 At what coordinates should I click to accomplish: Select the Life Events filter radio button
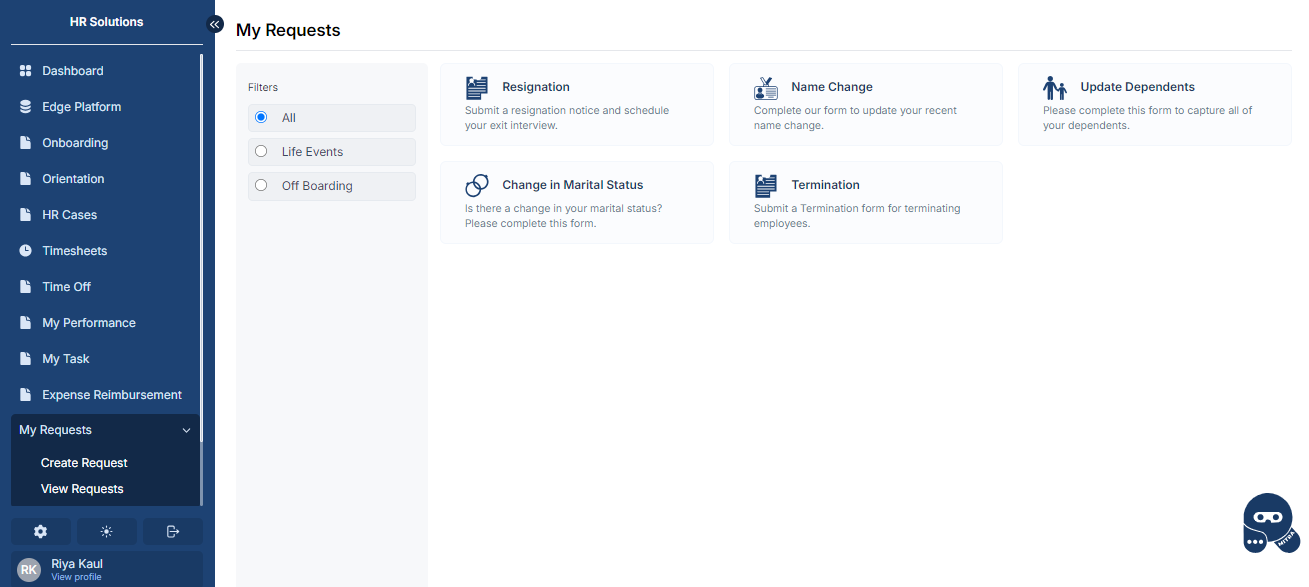[262, 152]
